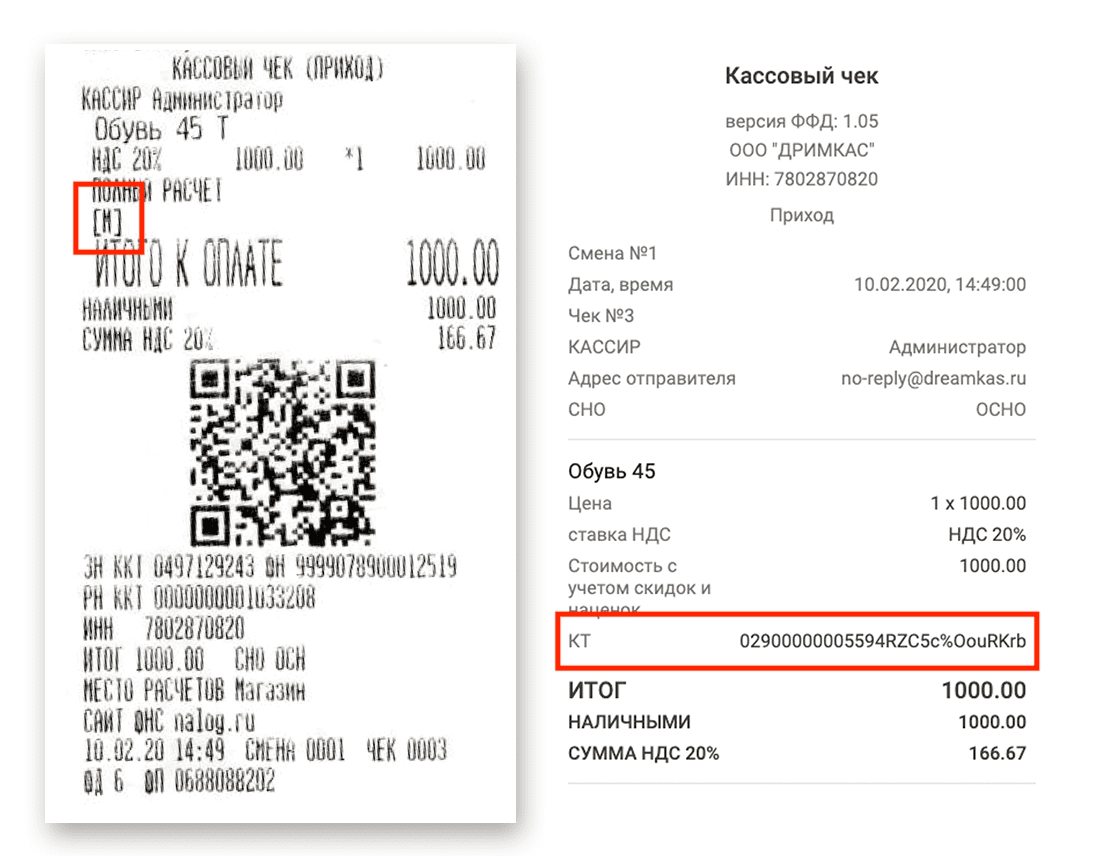This screenshot has height=856, width=1100.
Task: Click 'МЕСТО РАСЧЕТОВ Магазин' on paper receipt
Action: pos(194,691)
